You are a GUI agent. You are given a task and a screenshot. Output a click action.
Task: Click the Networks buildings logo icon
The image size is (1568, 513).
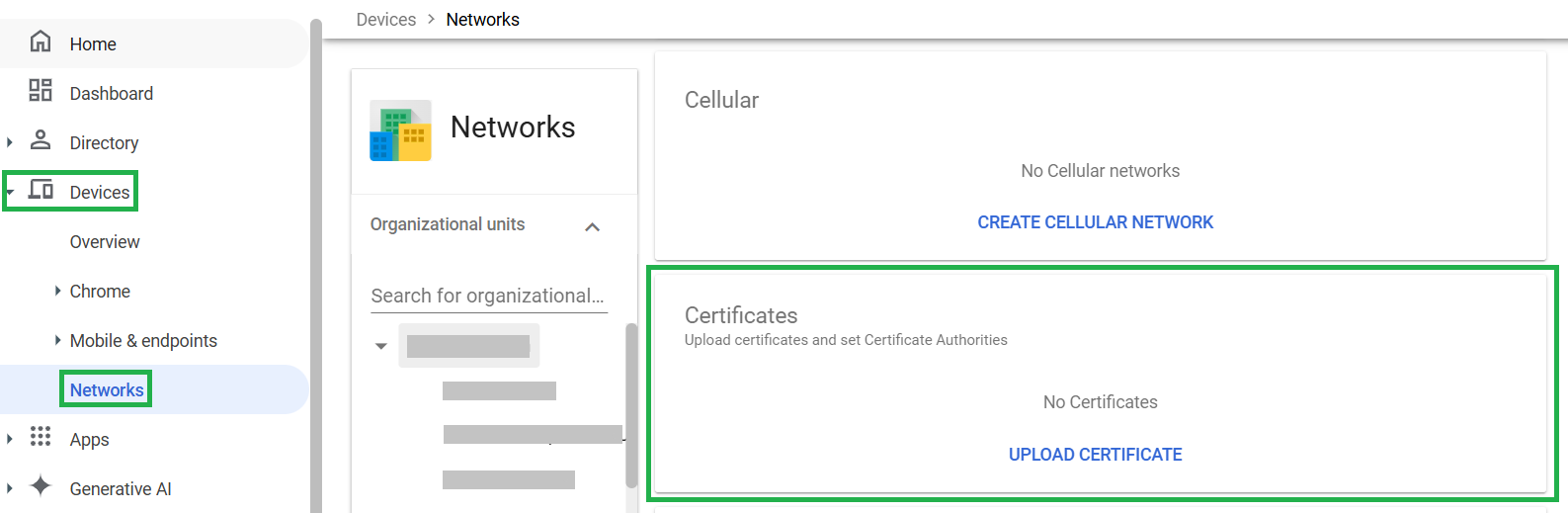point(400,130)
